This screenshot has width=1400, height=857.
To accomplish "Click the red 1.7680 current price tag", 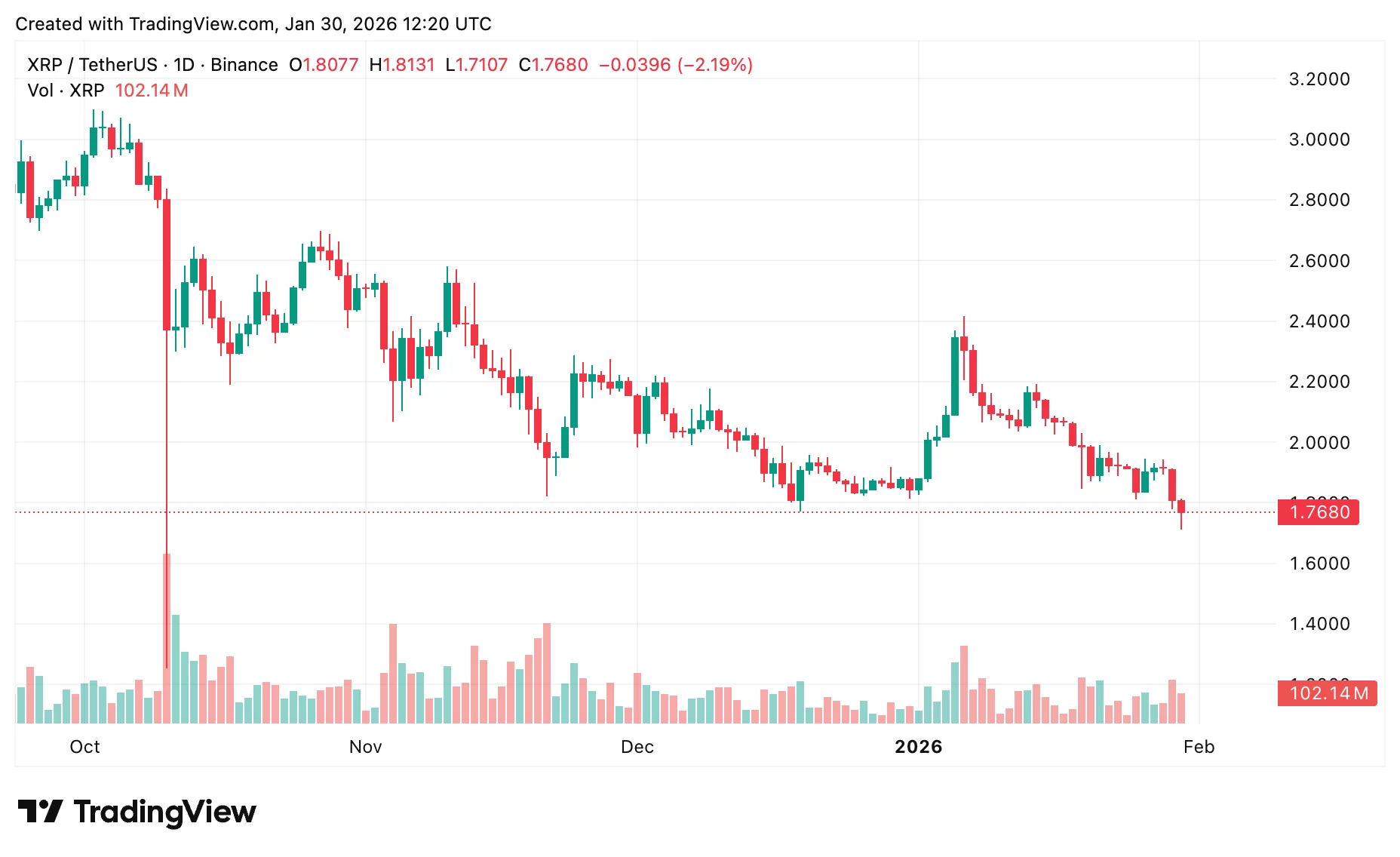I will pyautogui.click(x=1318, y=512).
